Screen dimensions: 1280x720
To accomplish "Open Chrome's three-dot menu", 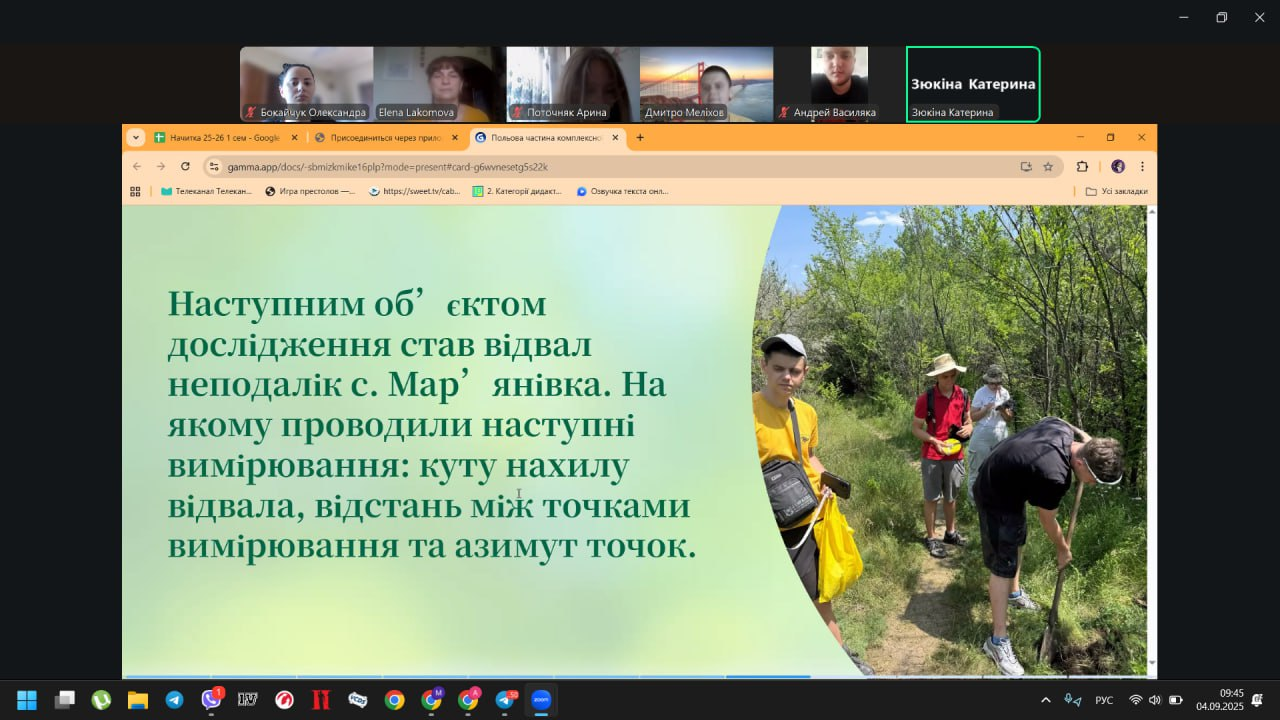I will [1142, 166].
